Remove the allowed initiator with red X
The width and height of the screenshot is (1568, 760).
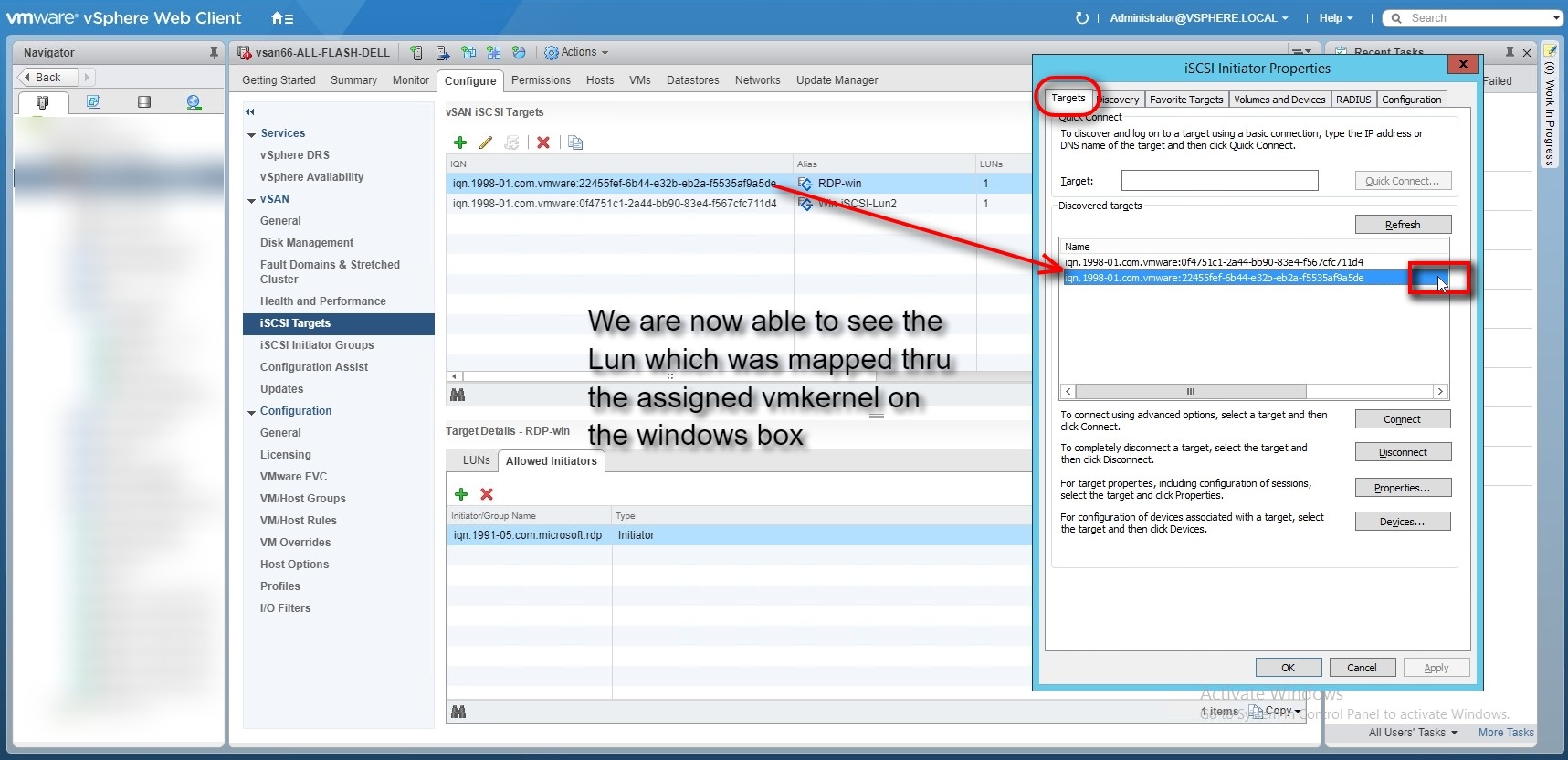click(x=487, y=494)
